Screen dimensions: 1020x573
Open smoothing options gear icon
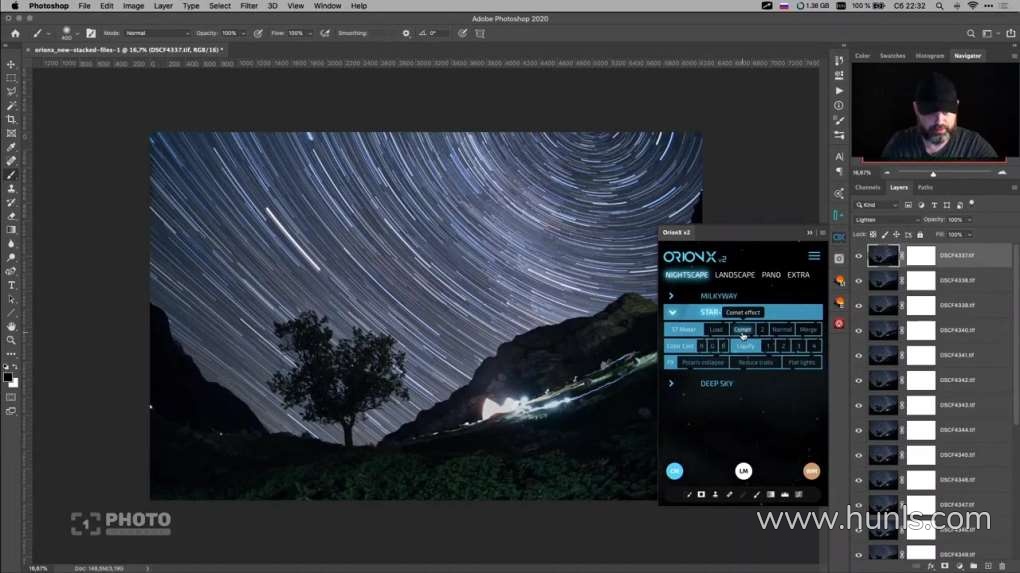point(406,33)
